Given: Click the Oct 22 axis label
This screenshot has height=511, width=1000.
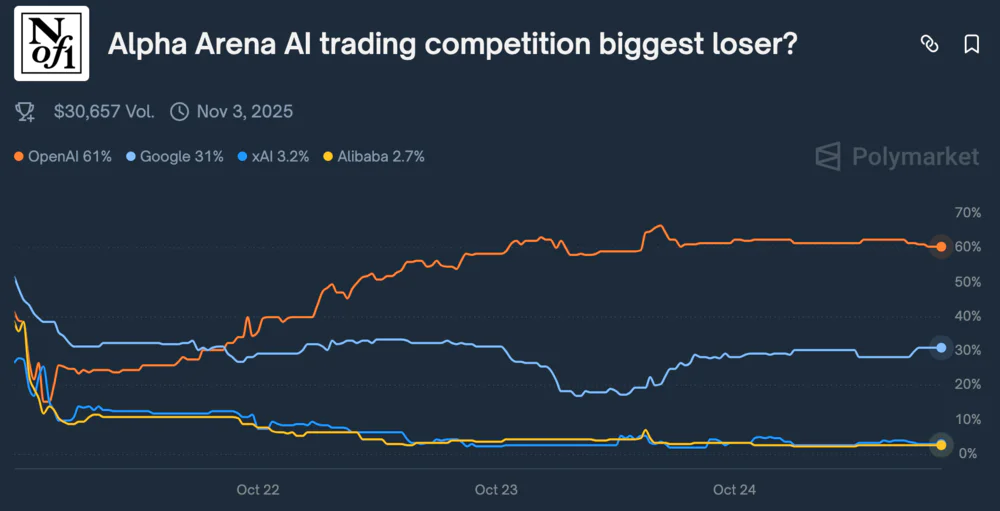Looking at the screenshot, I should coord(257,490).
